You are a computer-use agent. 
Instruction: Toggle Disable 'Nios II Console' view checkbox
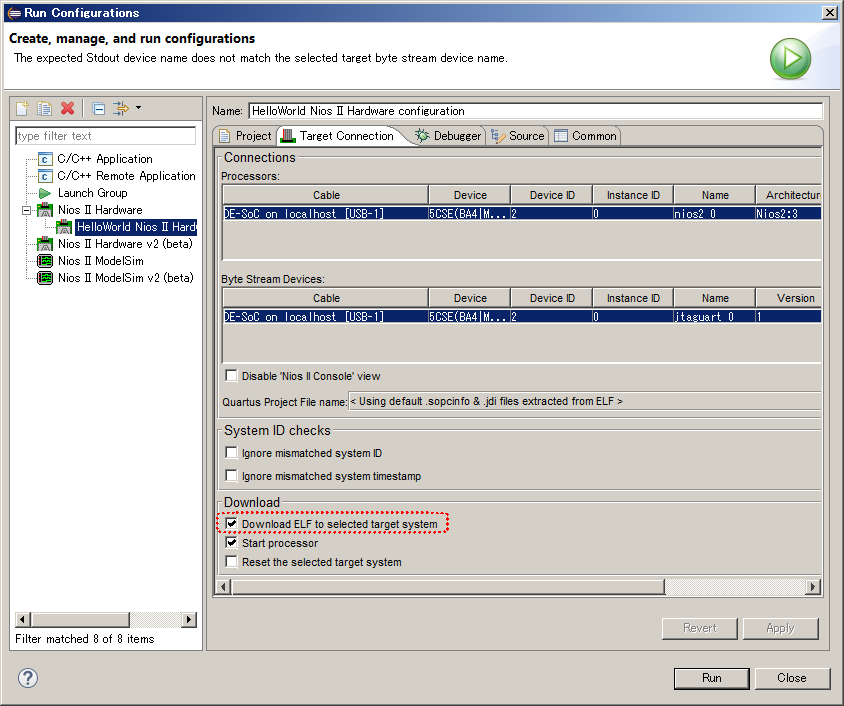231,376
